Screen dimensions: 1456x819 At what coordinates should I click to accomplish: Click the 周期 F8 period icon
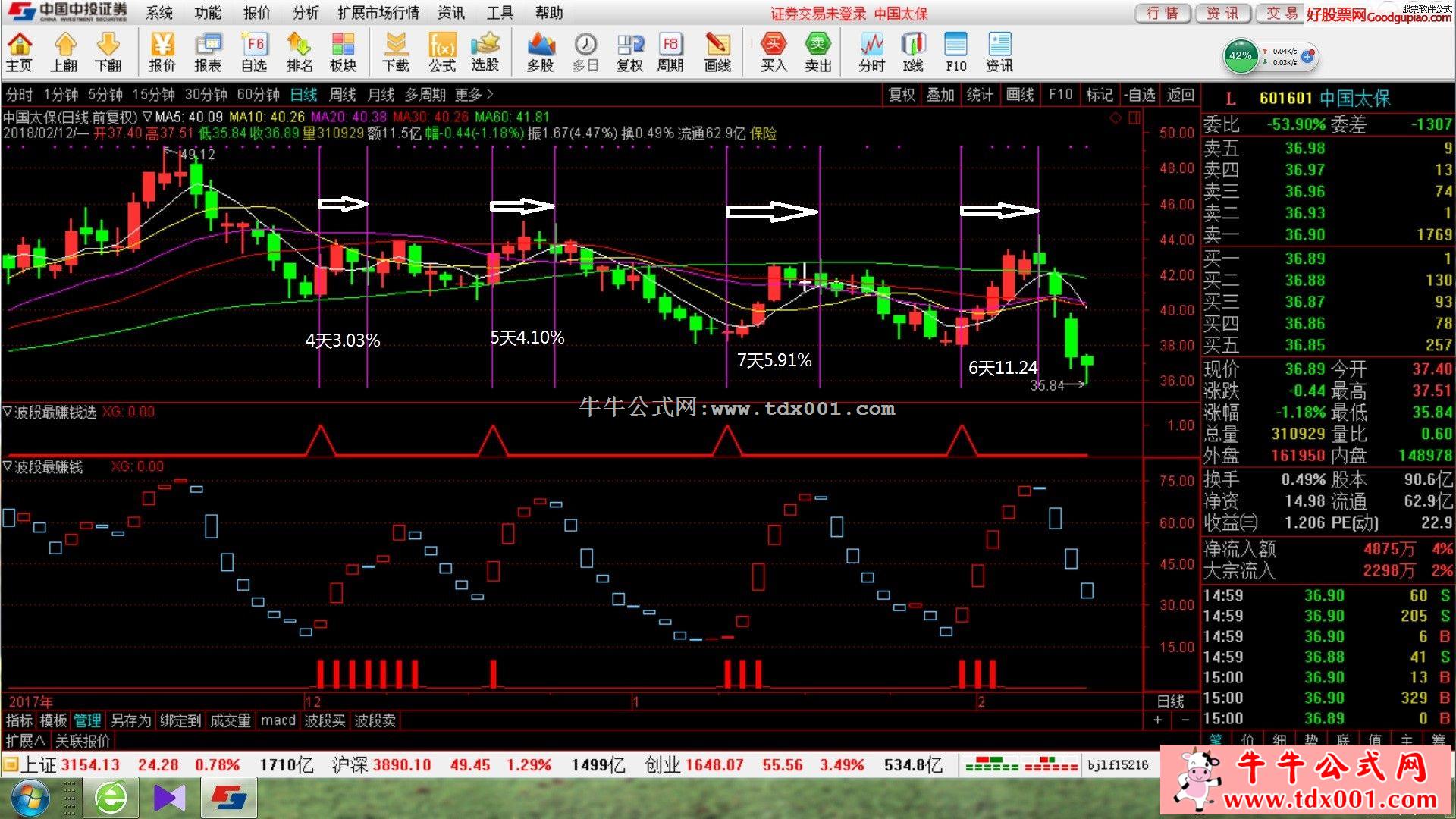pyautogui.click(x=670, y=52)
